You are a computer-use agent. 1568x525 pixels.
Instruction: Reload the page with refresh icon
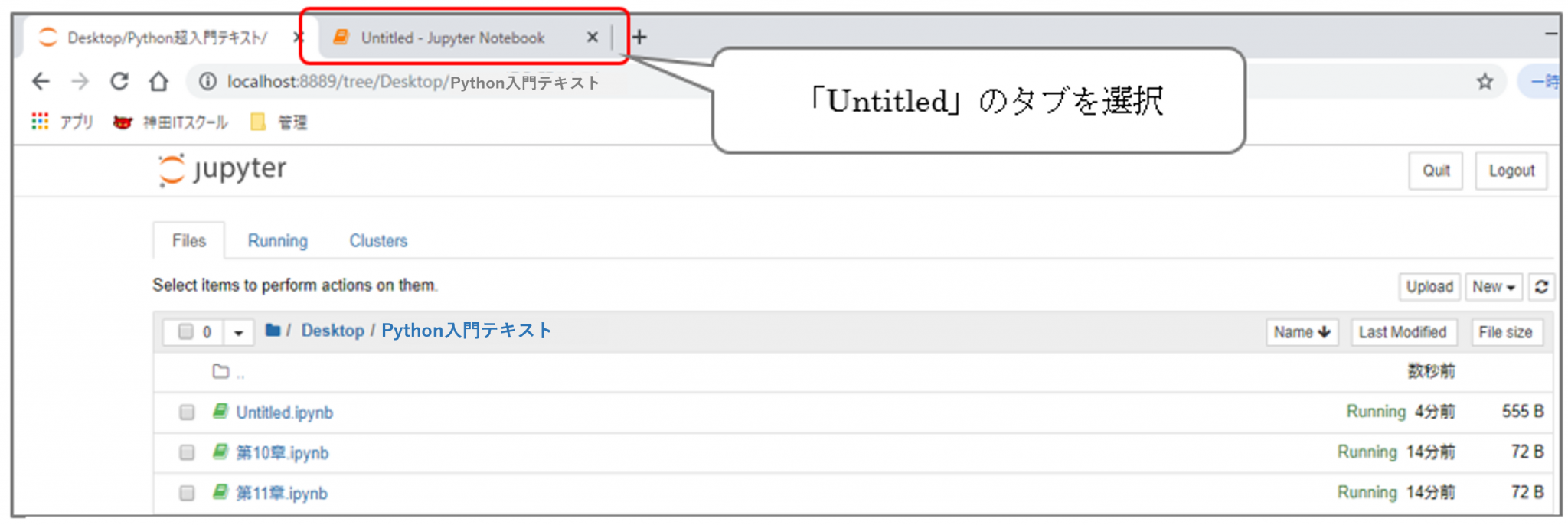pyautogui.click(x=119, y=81)
